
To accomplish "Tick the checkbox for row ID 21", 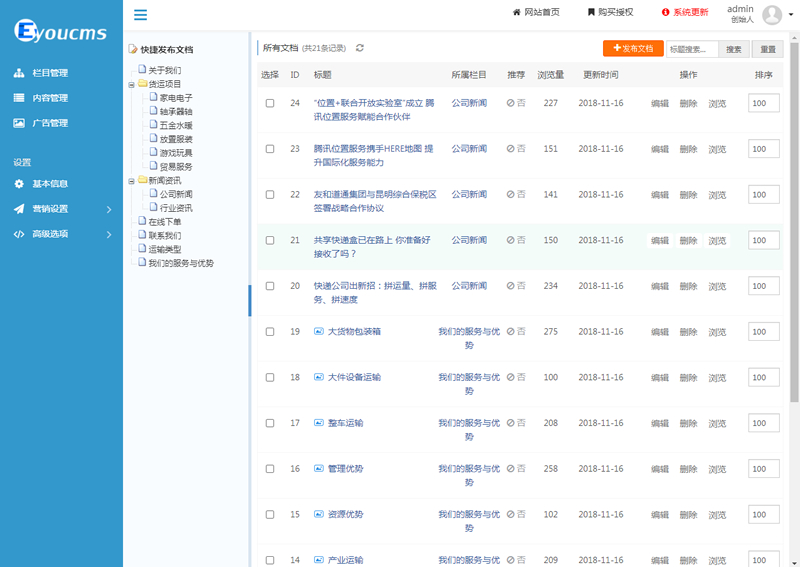I will 270,240.
